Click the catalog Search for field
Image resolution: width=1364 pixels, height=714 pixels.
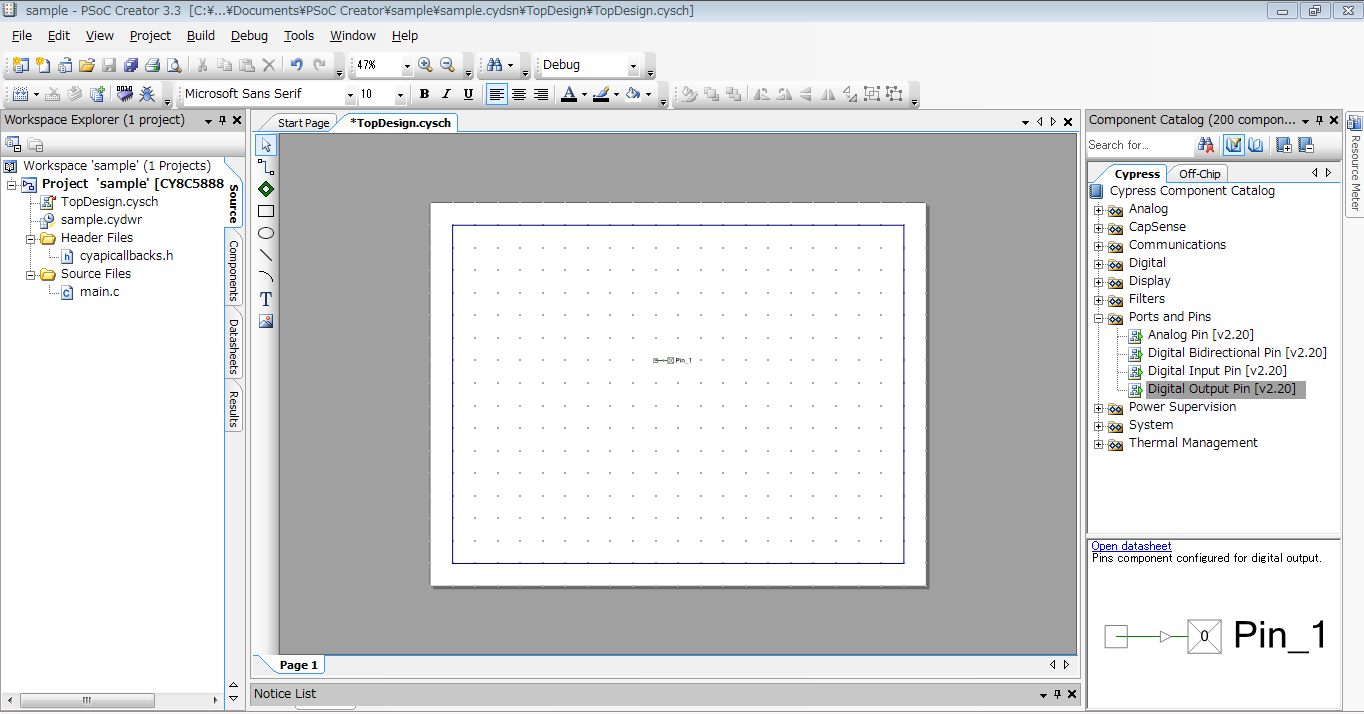[1140, 145]
